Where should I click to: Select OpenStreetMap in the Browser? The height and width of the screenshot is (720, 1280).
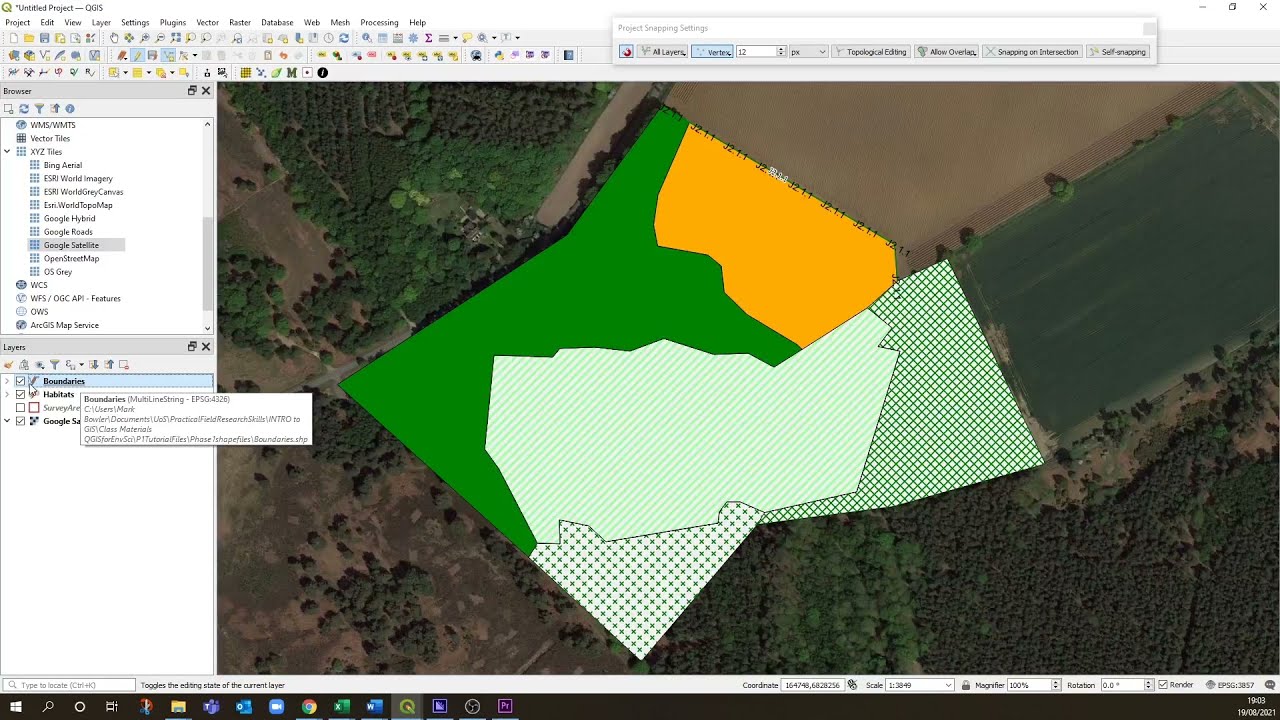[71, 258]
